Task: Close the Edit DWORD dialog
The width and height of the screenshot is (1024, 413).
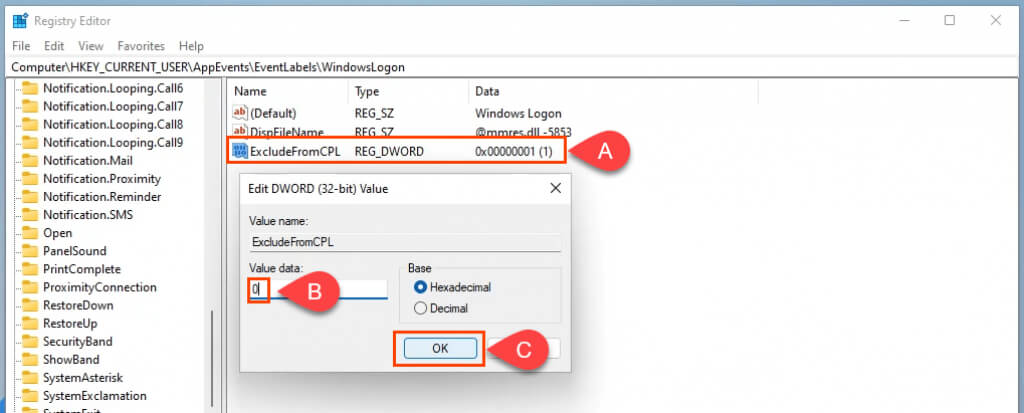Action: (x=555, y=189)
